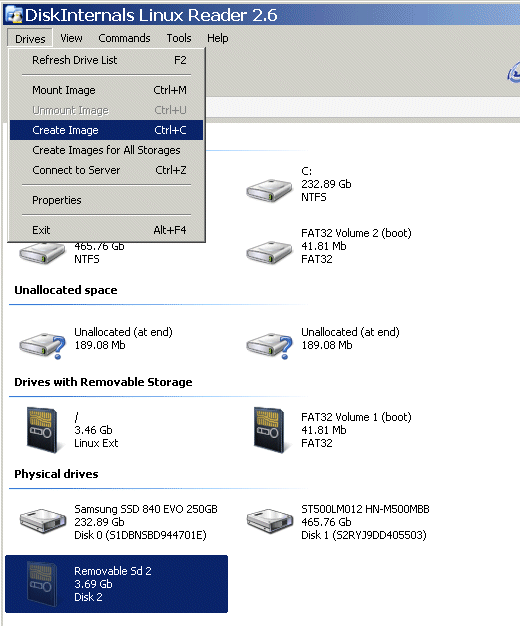Open the Drives menu
The width and height of the screenshot is (520, 626).
pos(30,39)
